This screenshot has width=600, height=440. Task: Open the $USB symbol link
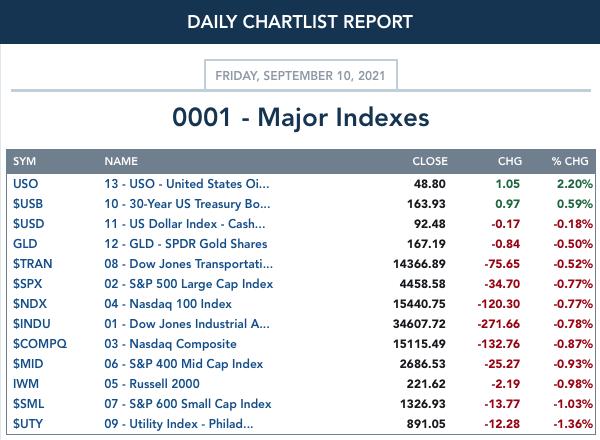point(28,204)
